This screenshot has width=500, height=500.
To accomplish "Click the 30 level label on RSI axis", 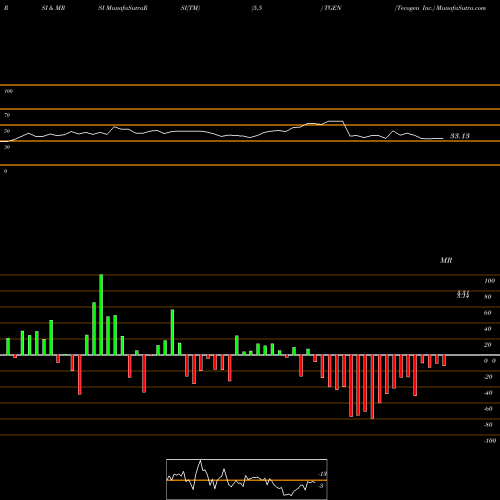I will pos(7,147).
